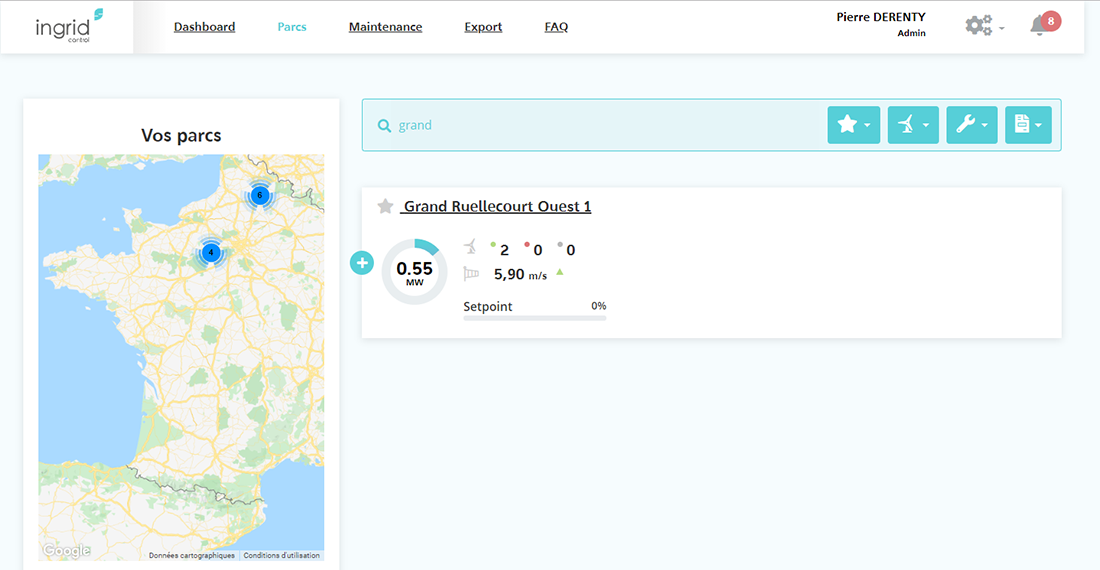Open the Grand Ruellecourt Ouest 1 link
This screenshot has height=570, width=1100.
[x=497, y=207]
